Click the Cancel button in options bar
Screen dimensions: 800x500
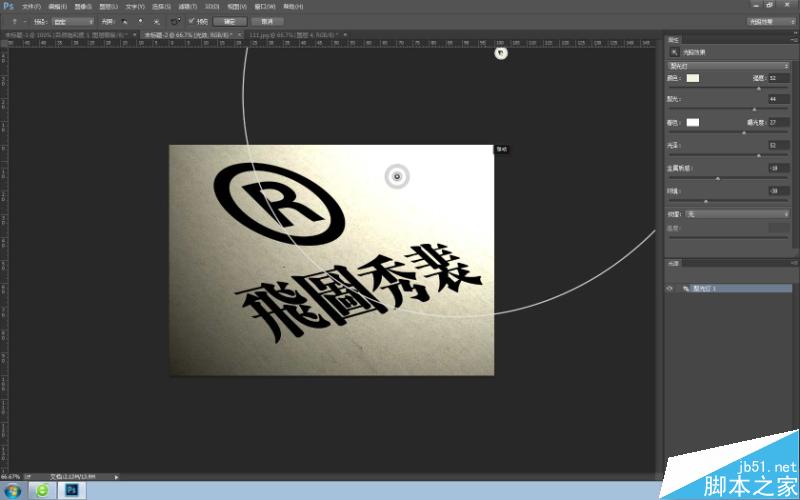267,21
